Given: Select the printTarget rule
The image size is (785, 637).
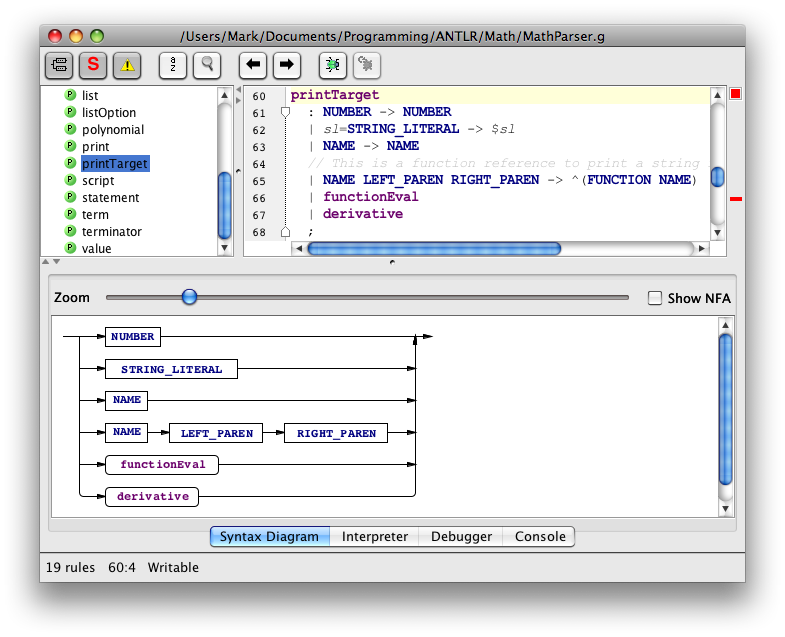Looking at the screenshot, I should pos(115,164).
